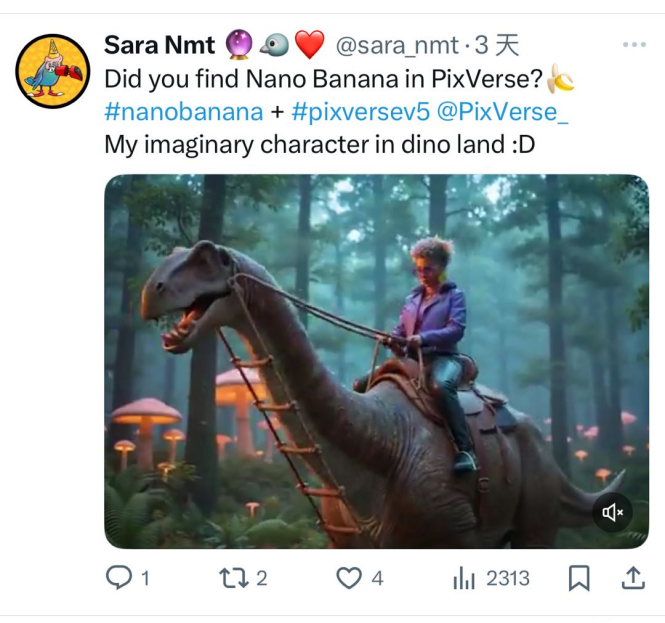
Task: Open the three-dot more options menu
Action: pyautogui.click(x=634, y=45)
